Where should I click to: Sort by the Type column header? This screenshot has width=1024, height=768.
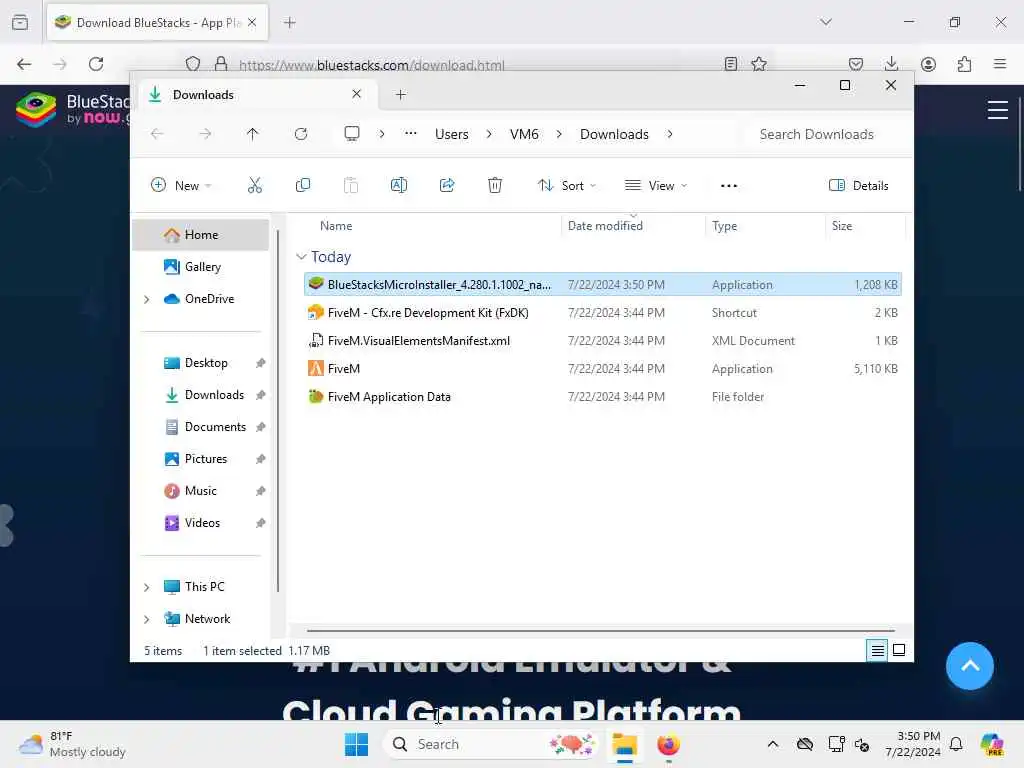[724, 226]
